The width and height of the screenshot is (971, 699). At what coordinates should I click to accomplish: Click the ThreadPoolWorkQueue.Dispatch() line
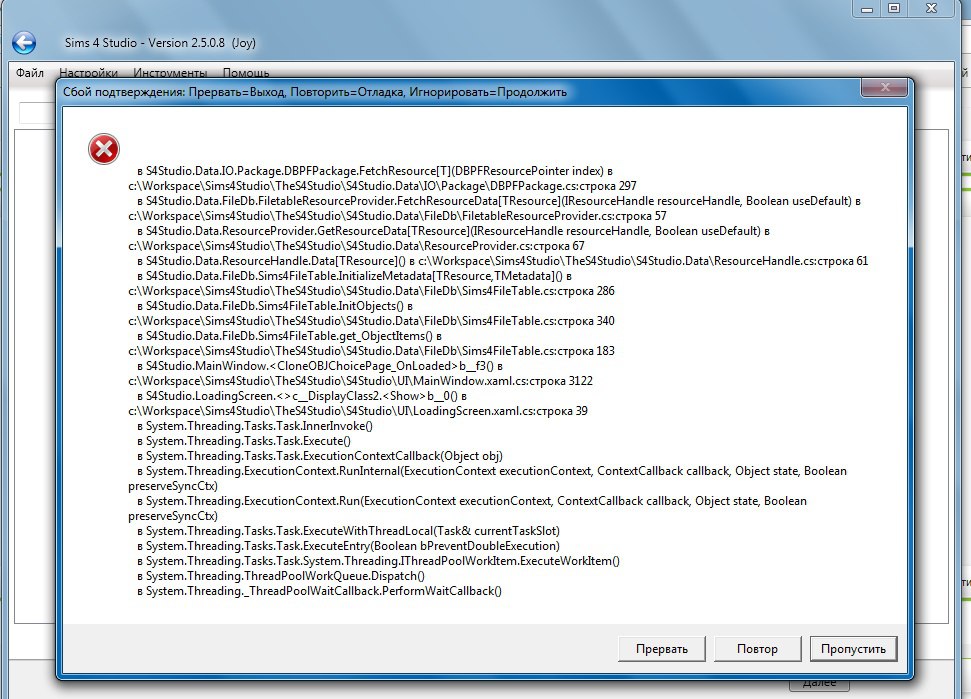(281, 576)
